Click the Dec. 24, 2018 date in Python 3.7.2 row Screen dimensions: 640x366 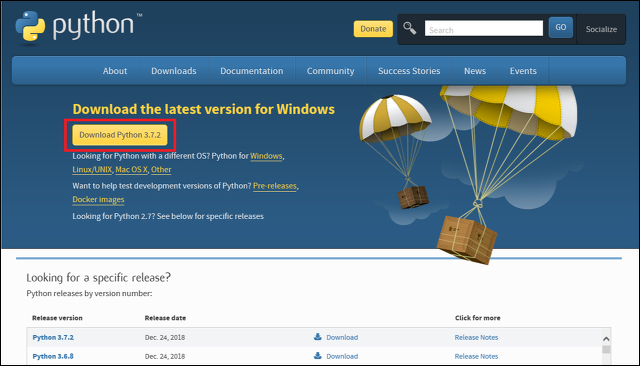[165, 337]
